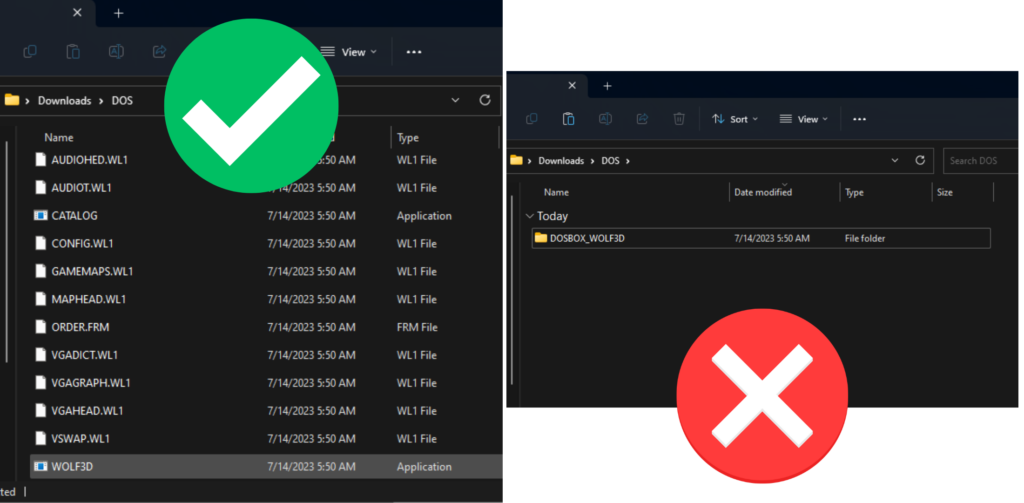Open See more (…) in the WL1 files window
The image size is (1024, 503).
[x=414, y=52]
